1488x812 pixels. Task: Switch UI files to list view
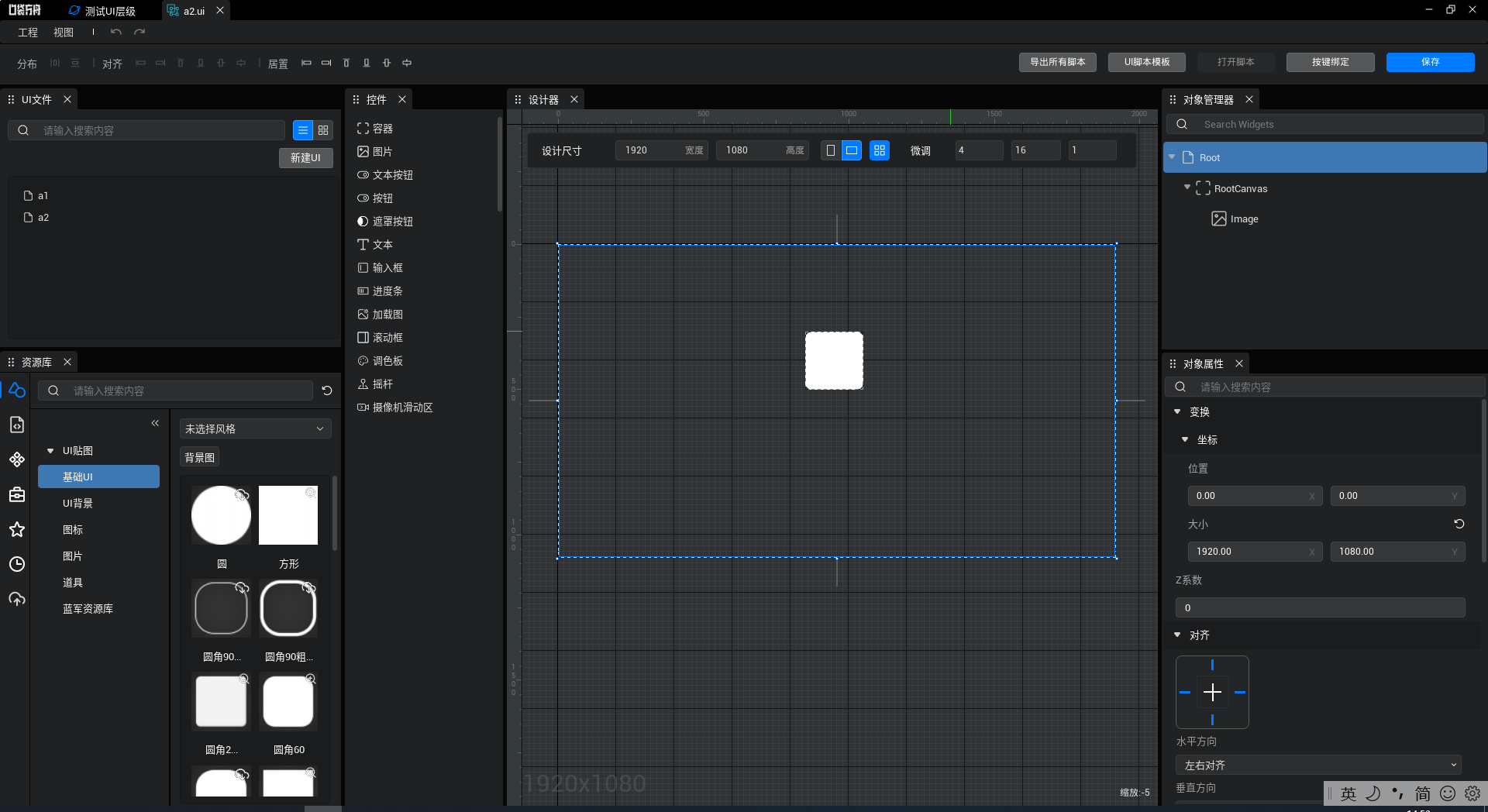tap(303, 130)
